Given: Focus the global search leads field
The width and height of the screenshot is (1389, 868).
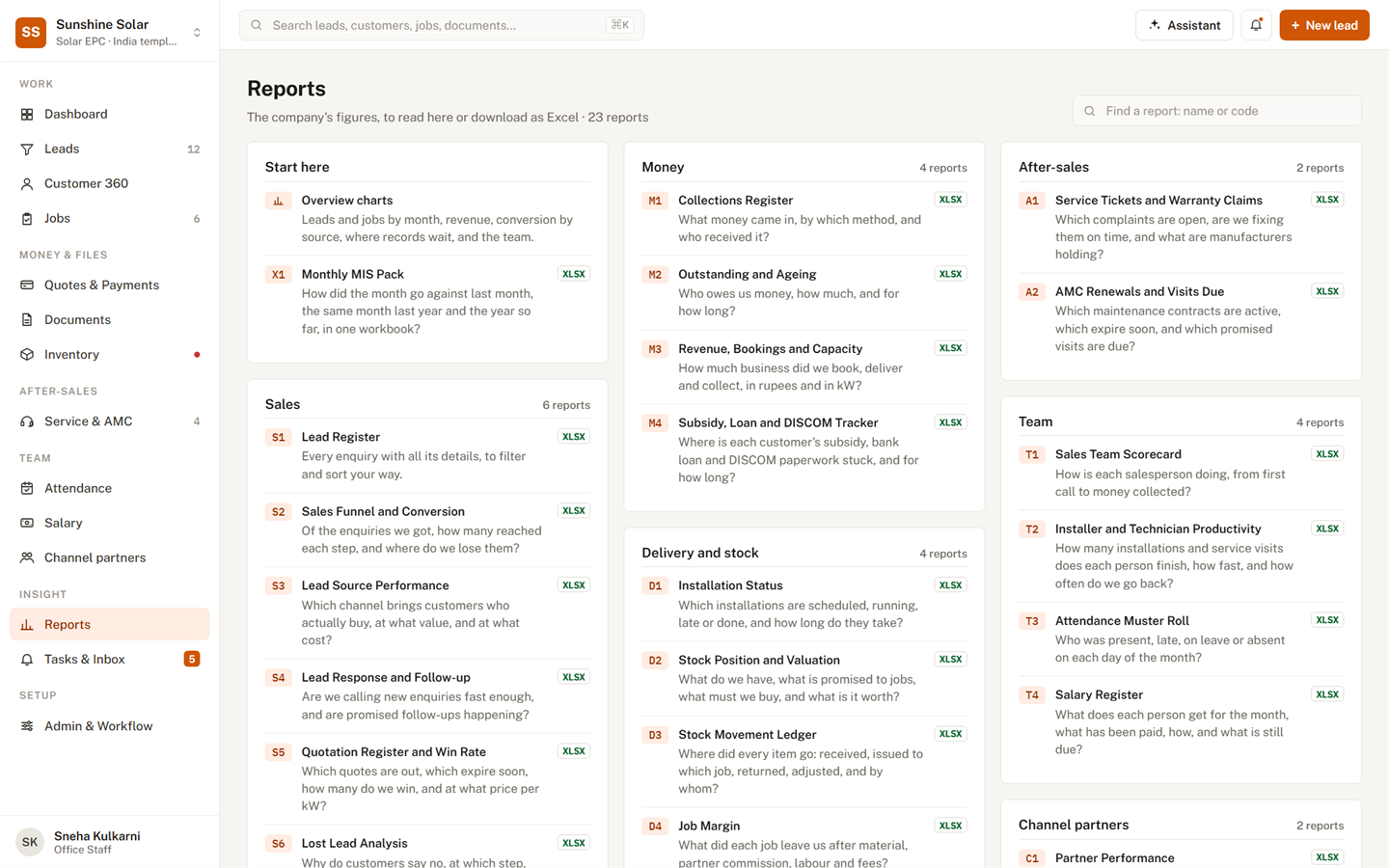Looking at the screenshot, I should point(442,25).
